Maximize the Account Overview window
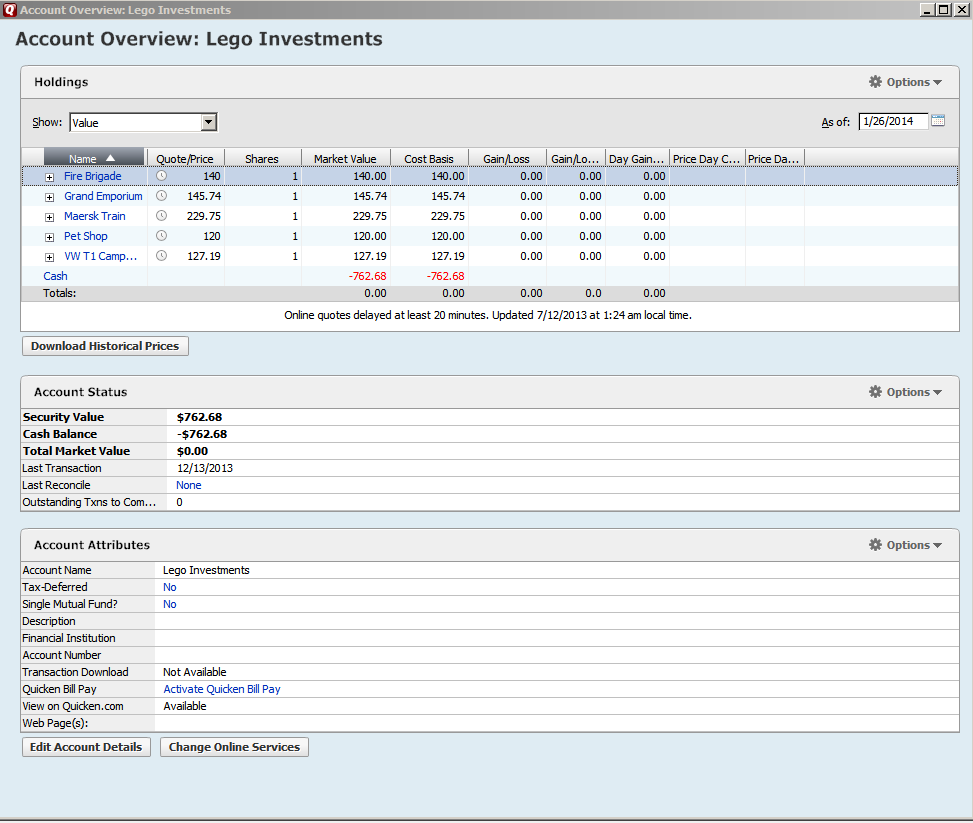The width and height of the screenshot is (973, 823). [x=943, y=9]
